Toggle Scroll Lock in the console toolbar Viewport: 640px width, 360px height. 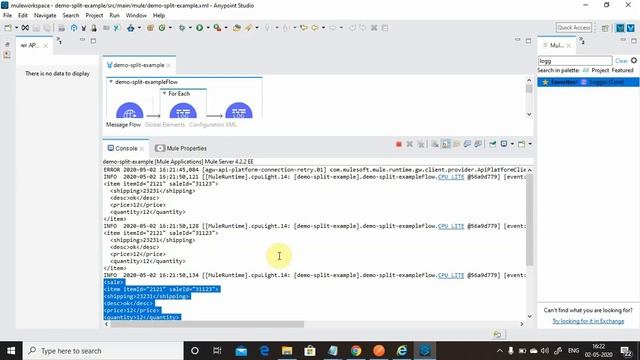(446, 144)
